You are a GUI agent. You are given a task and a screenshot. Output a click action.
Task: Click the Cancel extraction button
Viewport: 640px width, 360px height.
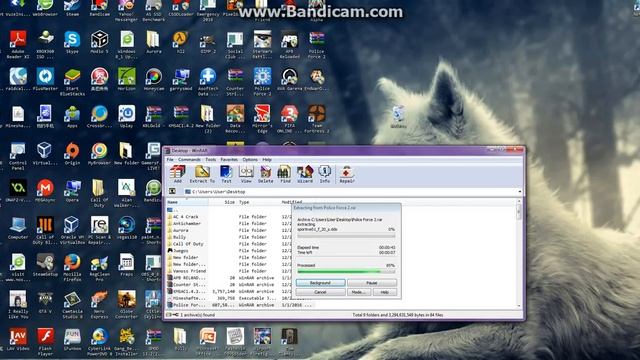tap(320, 292)
